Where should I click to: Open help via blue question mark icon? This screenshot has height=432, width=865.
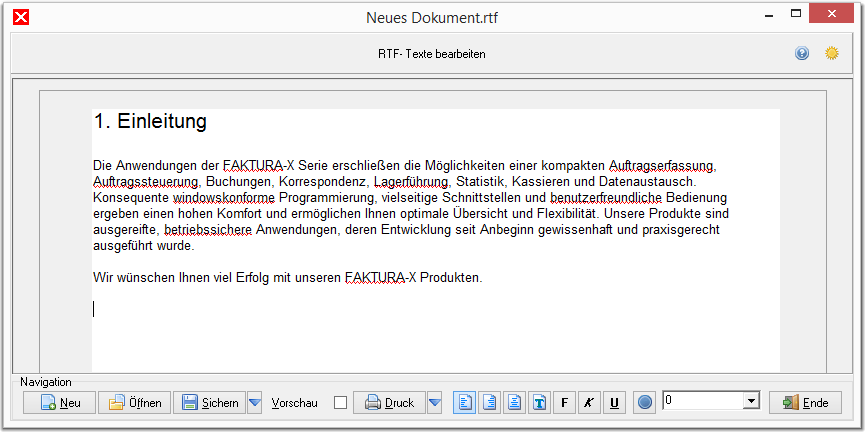point(802,54)
